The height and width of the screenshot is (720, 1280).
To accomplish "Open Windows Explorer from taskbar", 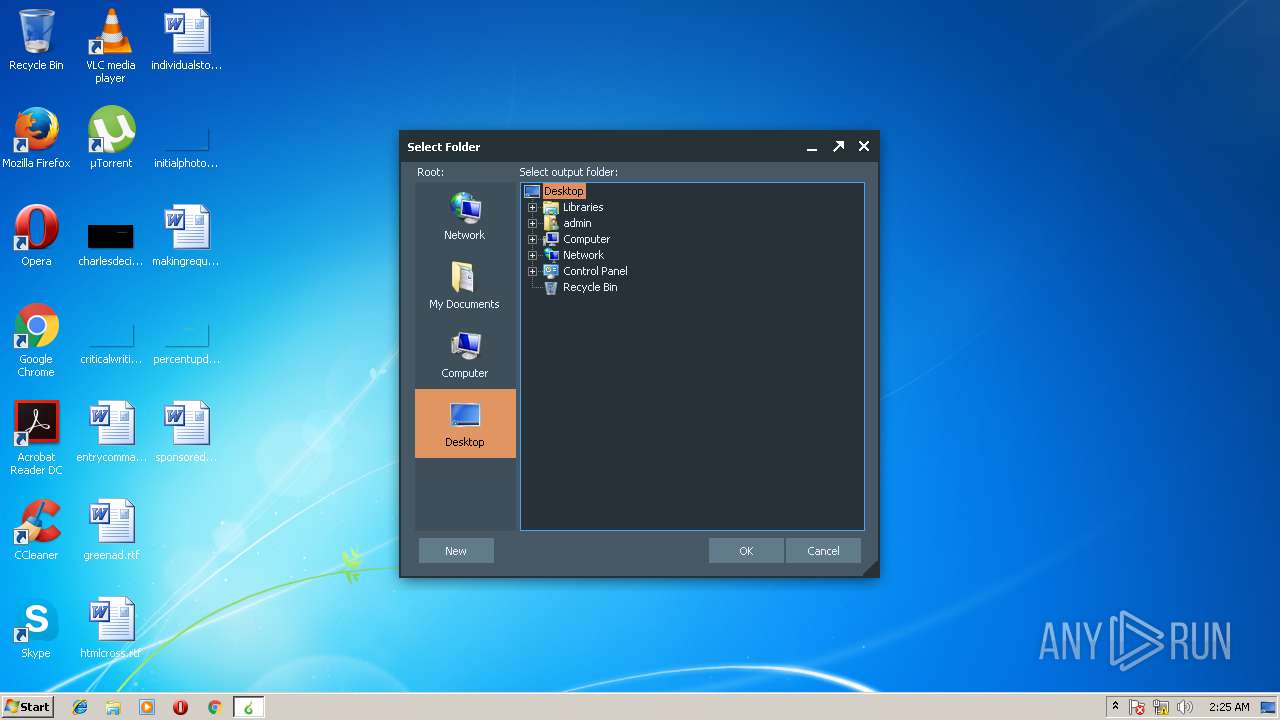I will (x=113, y=707).
